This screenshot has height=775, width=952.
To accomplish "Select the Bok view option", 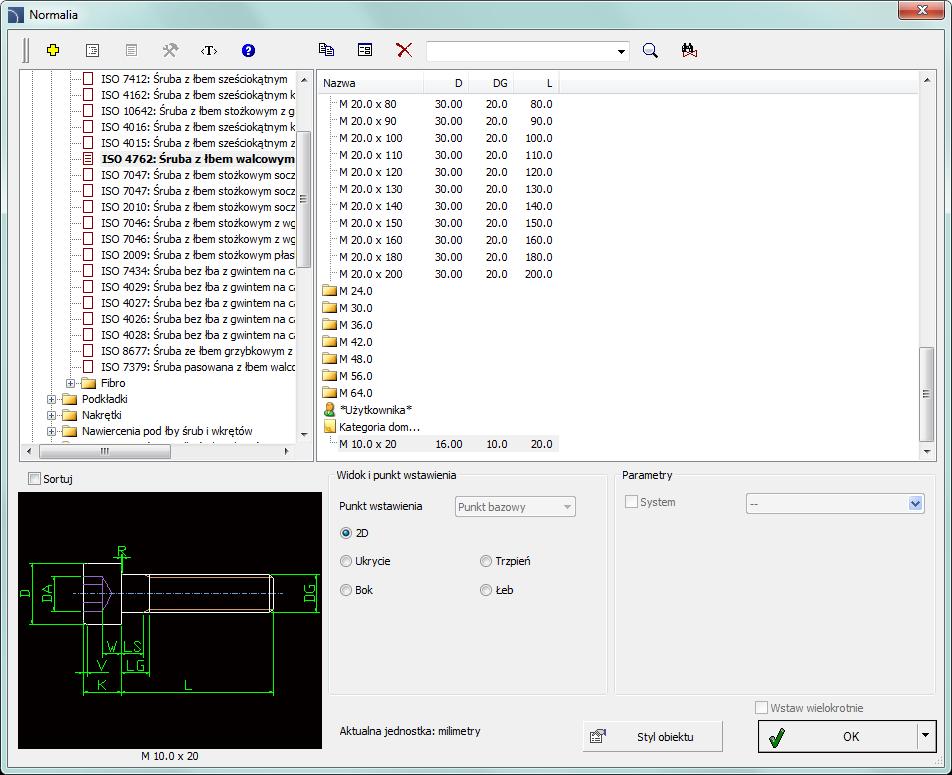I will (x=346, y=590).
